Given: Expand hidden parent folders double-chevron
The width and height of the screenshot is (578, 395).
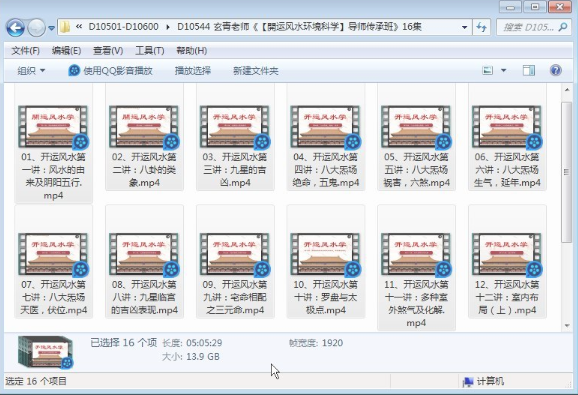Looking at the screenshot, I should click(x=79, y=27).
